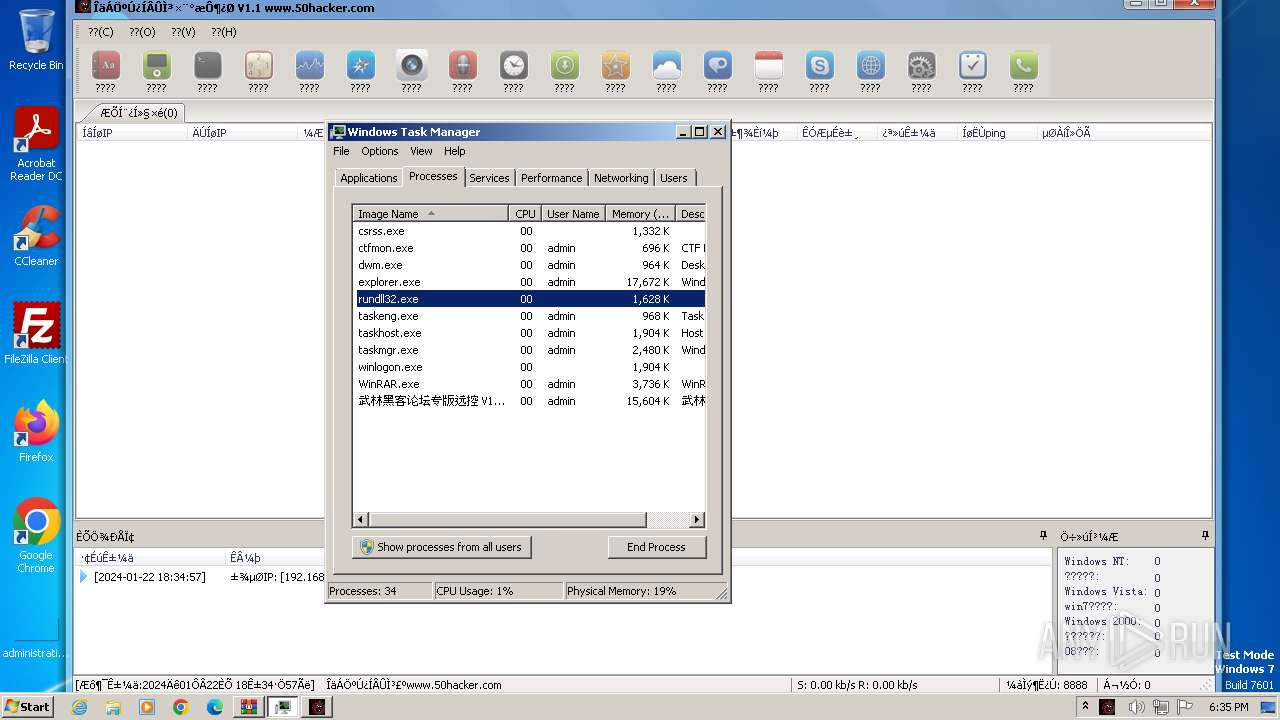This screenshot has height=720, width=1280.
Task: Open the CCleaner desktop shortcut
Action: point(36,236)
